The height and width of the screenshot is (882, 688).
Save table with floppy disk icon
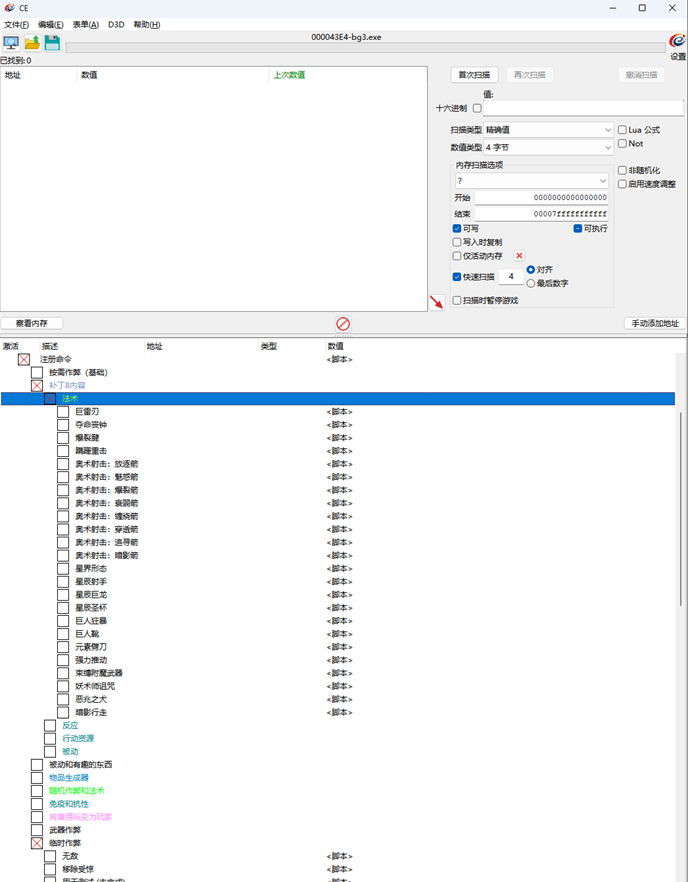[x=52, y=43]
